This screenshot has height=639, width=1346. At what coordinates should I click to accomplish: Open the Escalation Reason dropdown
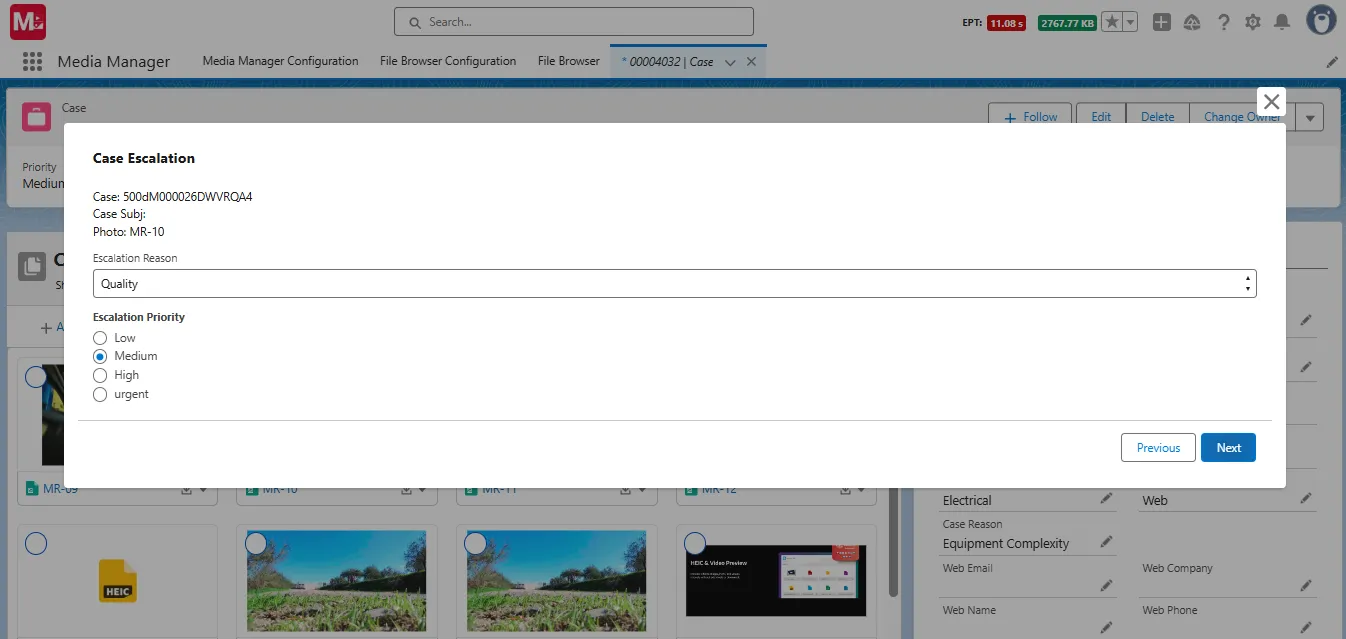674,284
